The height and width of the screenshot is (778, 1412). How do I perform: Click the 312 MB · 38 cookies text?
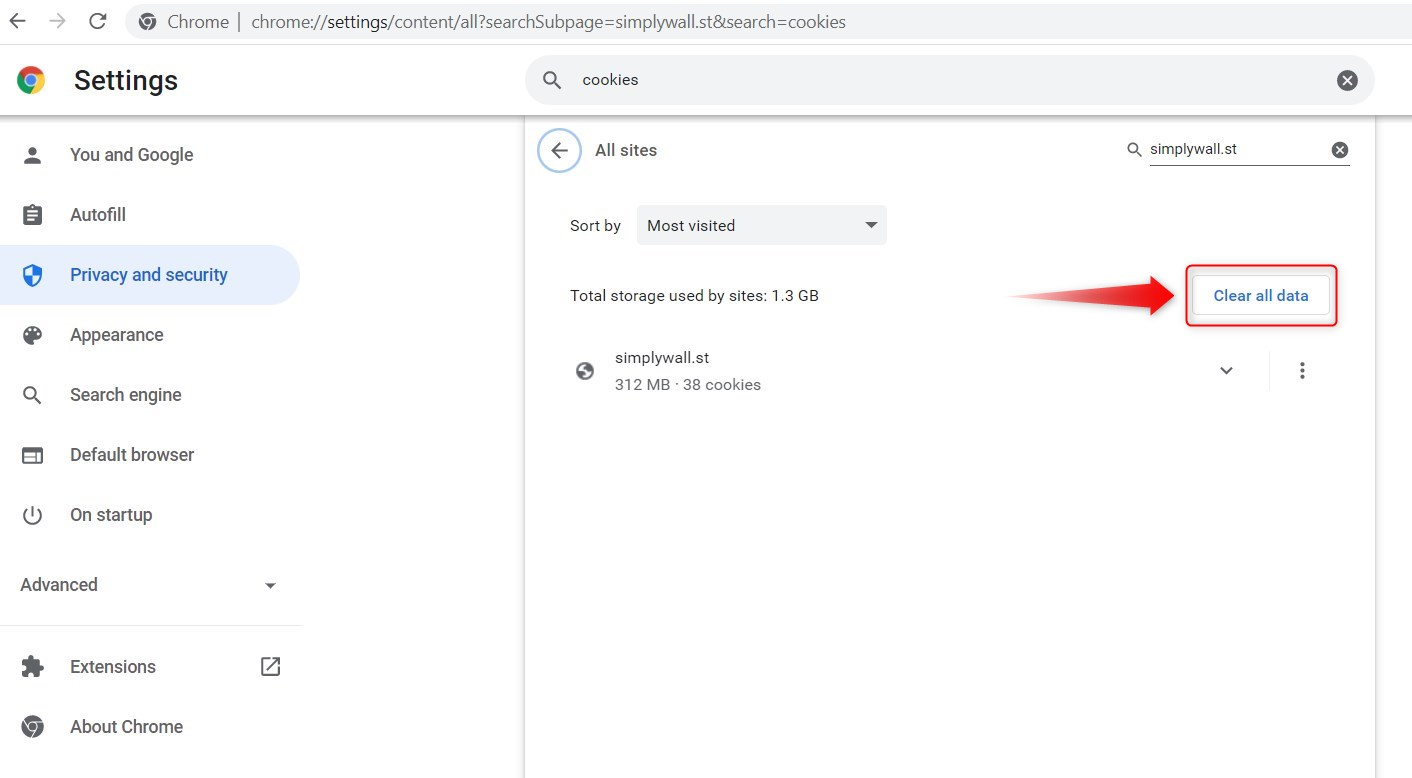click(x=688, y=384)
